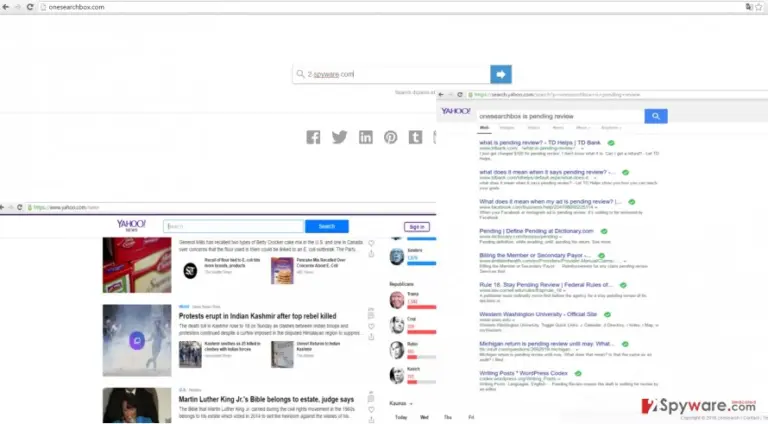This screenshot has height=424, width=768.
Task: Click the Yahoo logo in search results
Action: click(x=456, y=111)
